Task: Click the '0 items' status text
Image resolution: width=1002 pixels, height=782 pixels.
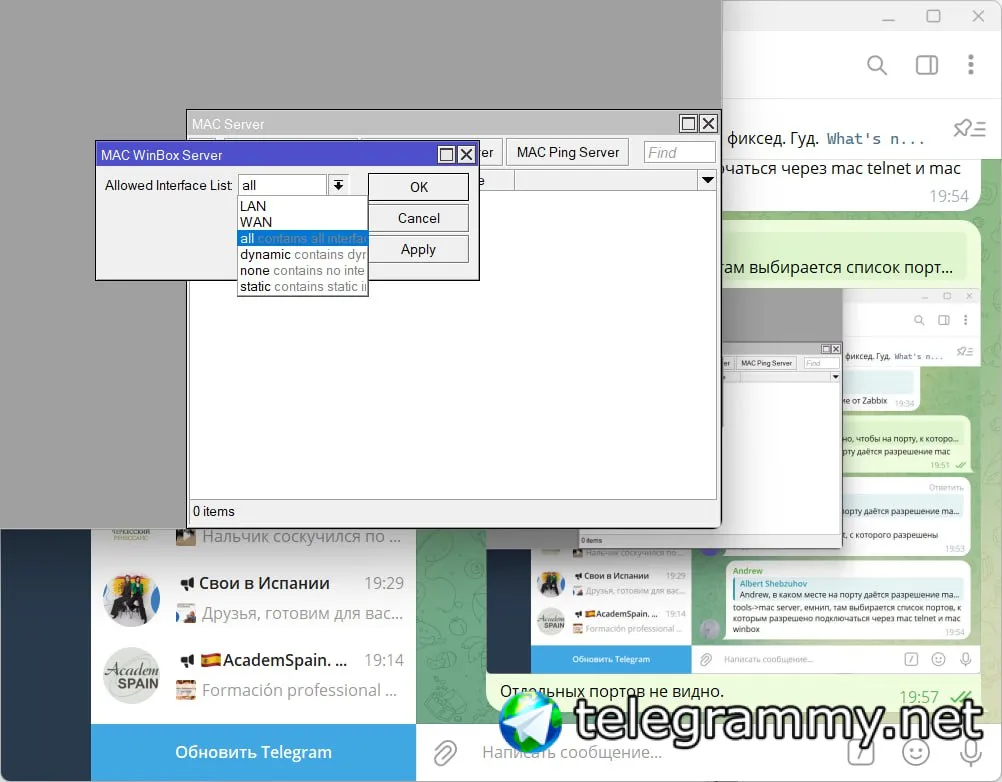Action: [x=214, y=512]
